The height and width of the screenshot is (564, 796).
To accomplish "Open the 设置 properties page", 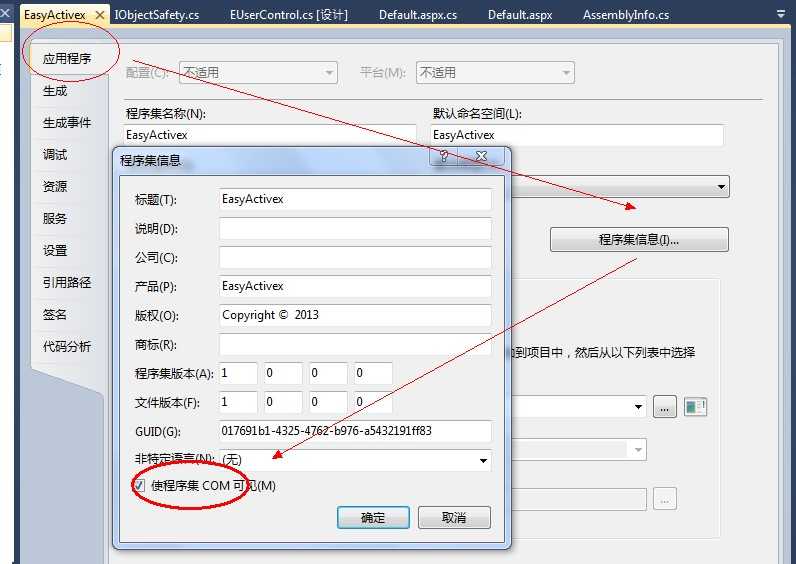I will 55,251.
